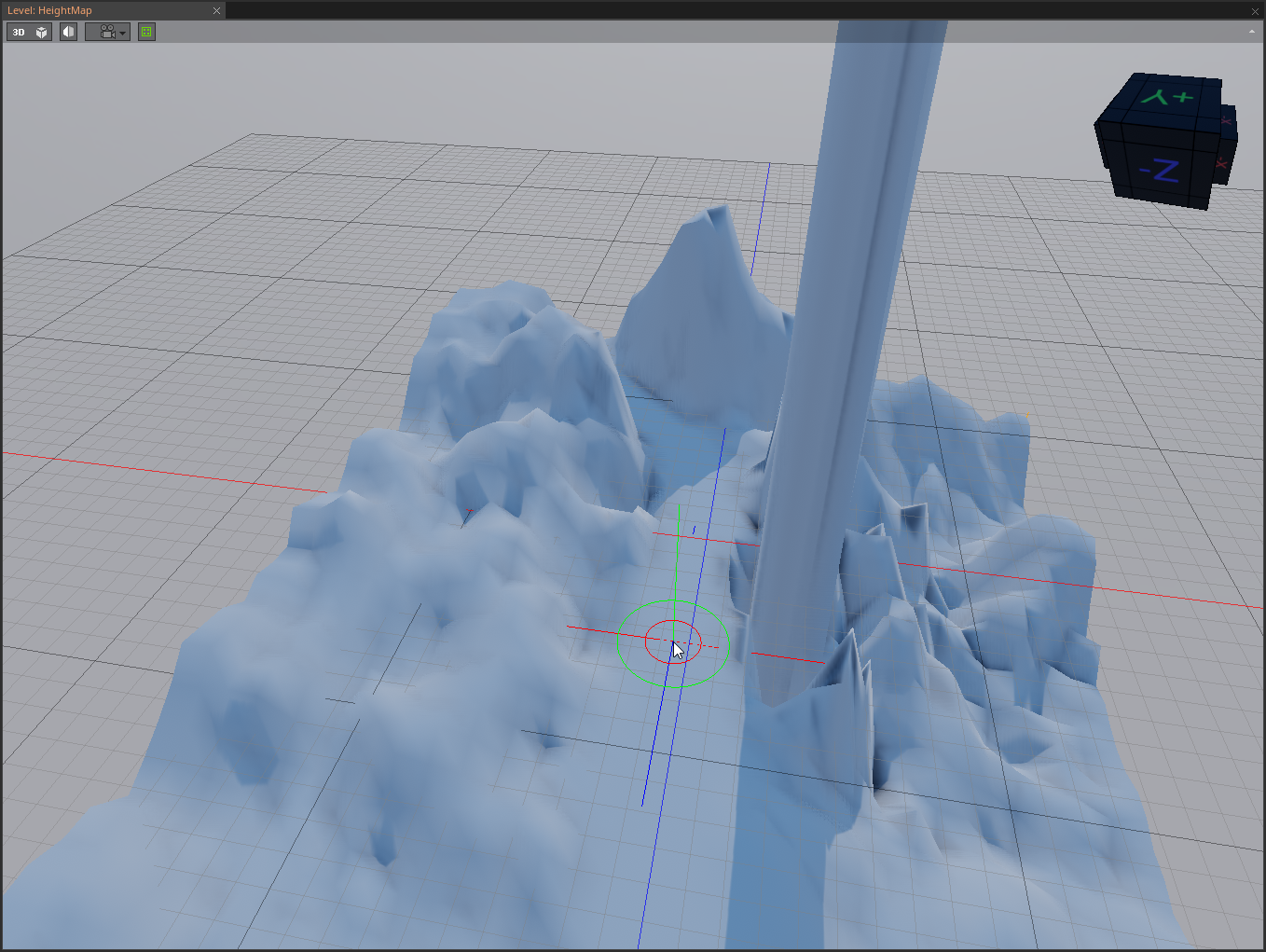
Task: Open the camera options dropdown
Action: [x=108, y=32]
